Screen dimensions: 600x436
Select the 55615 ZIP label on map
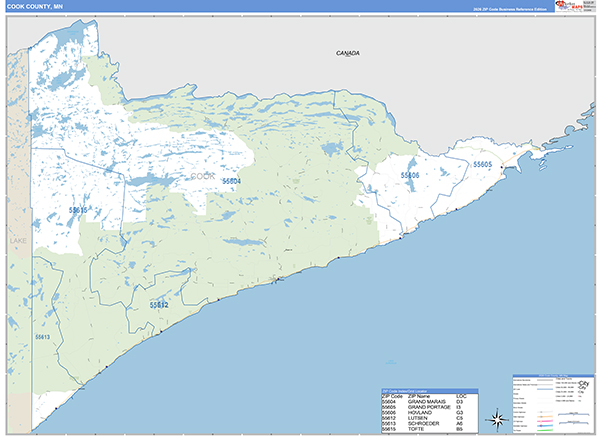click(x=78, y=210)
